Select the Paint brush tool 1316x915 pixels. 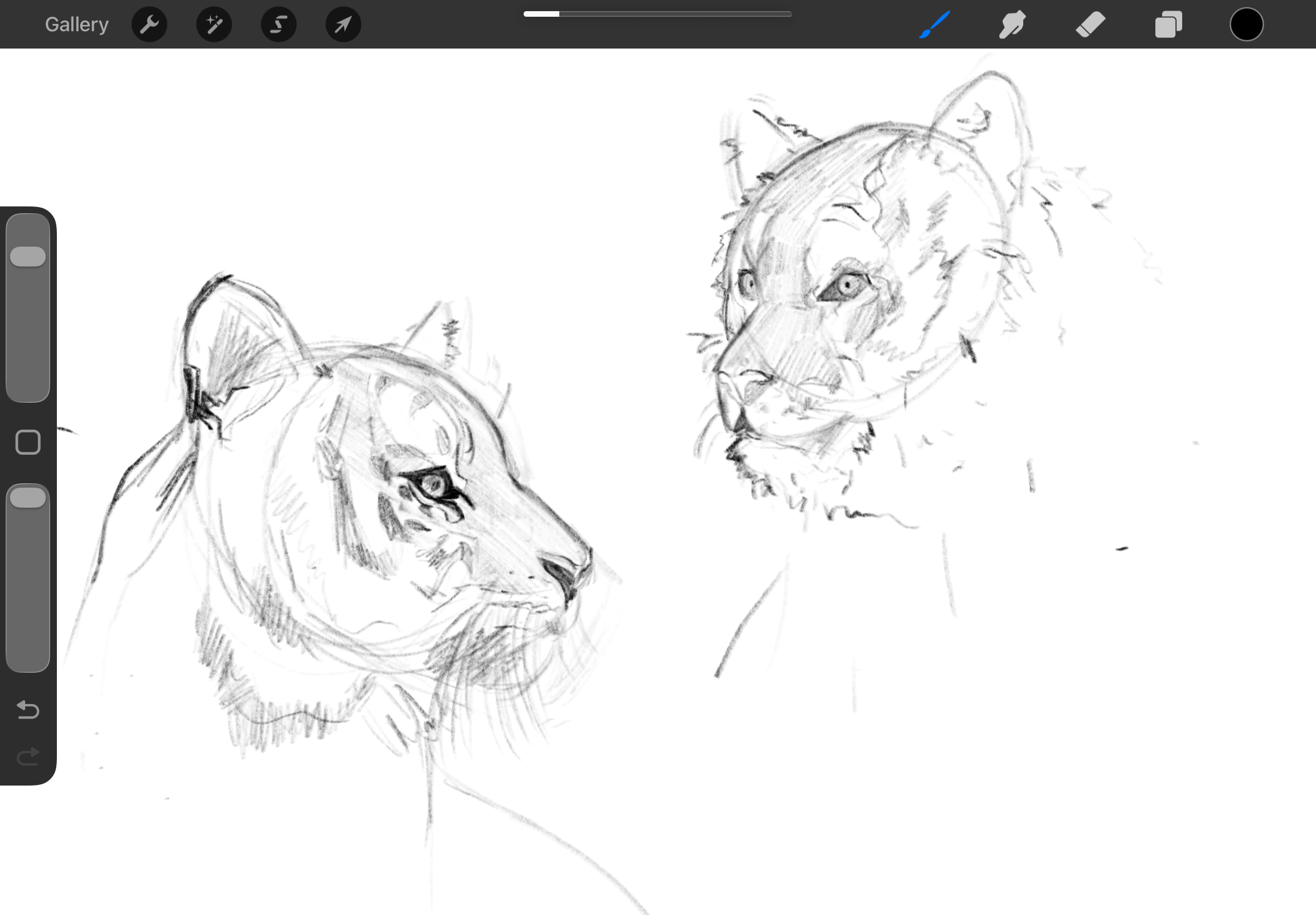click(935, 25)
